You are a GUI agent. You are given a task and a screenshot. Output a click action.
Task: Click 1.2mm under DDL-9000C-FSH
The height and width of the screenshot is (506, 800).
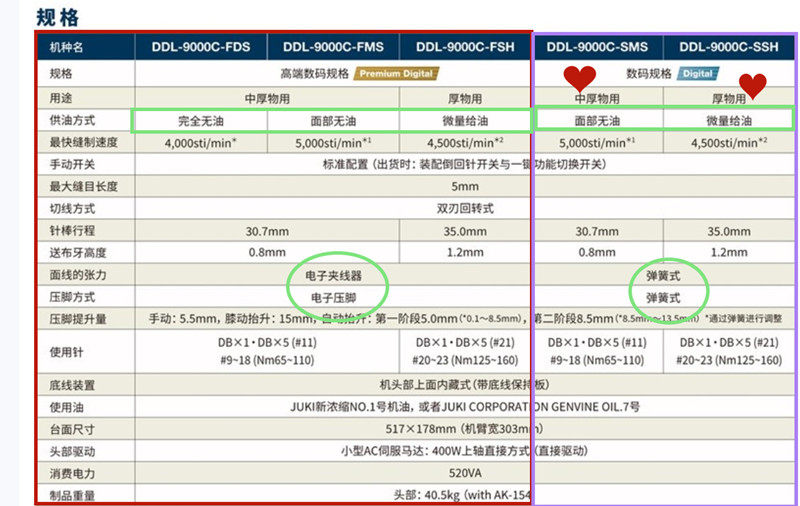[465, 252]
